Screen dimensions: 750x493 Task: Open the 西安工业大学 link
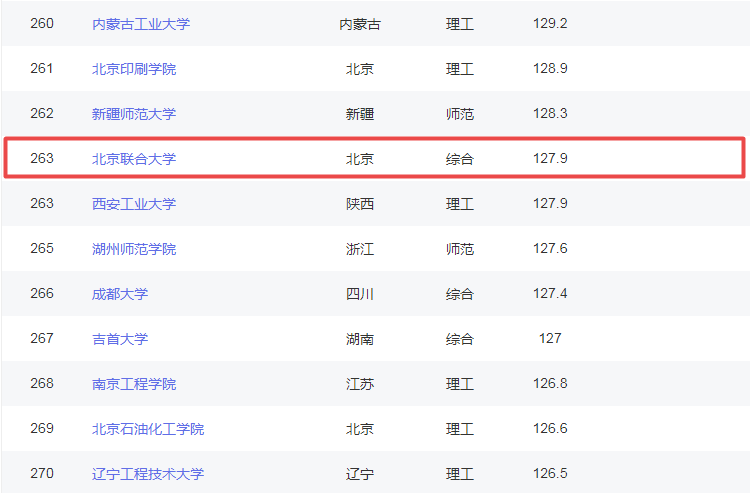(134, 204)
